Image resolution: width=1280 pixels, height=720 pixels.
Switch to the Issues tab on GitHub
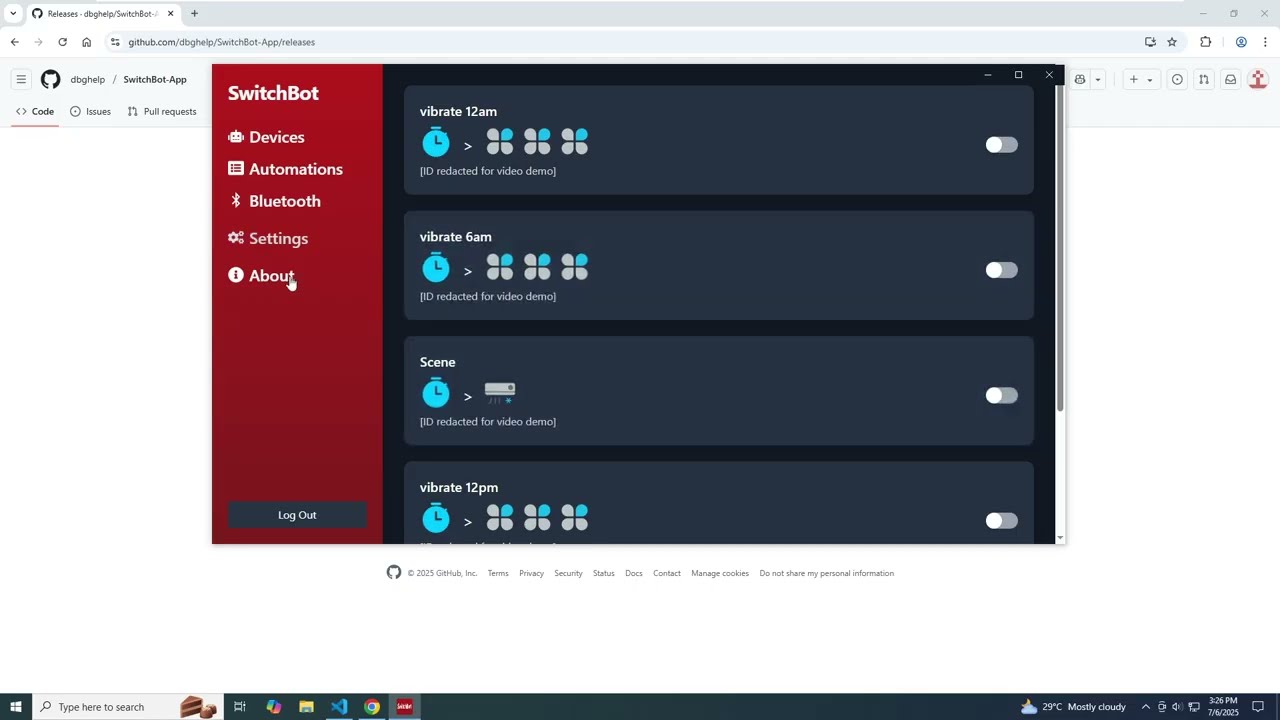coord(90,111)
